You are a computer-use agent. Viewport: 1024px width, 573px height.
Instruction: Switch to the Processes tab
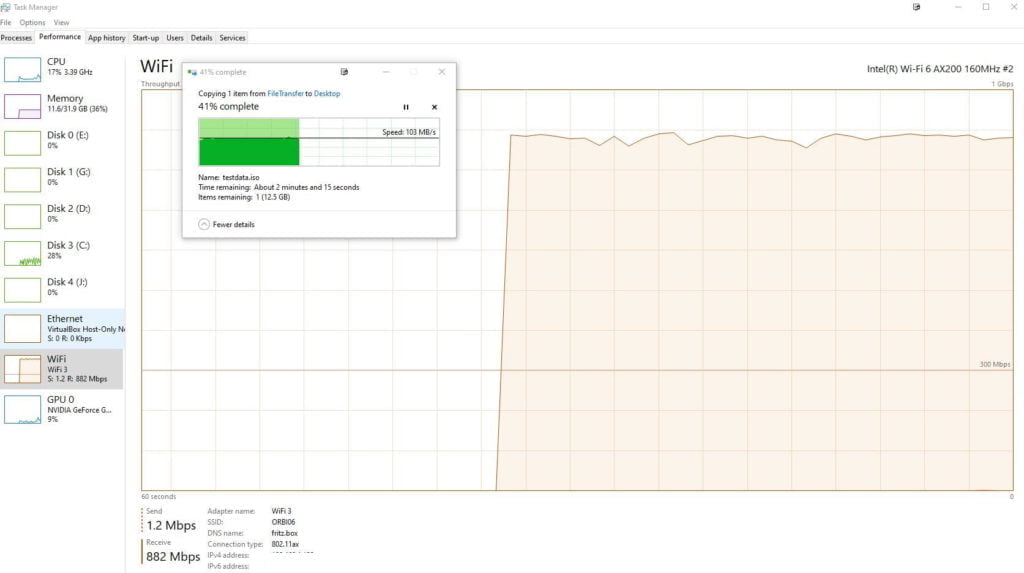point(16,38)
